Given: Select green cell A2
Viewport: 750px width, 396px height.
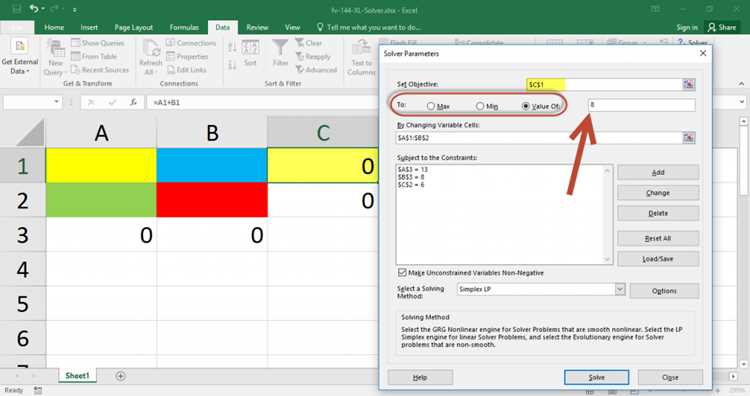Looking at the screenshot, I should [x=101, y=200].
